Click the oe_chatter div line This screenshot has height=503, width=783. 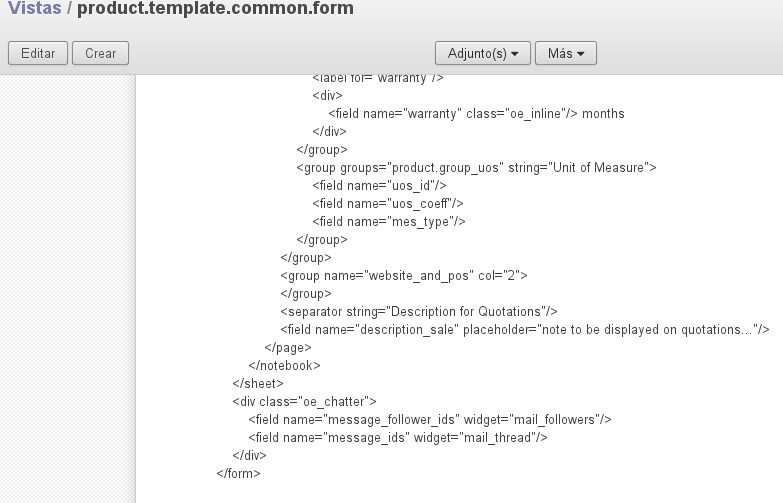pos(304,402)
